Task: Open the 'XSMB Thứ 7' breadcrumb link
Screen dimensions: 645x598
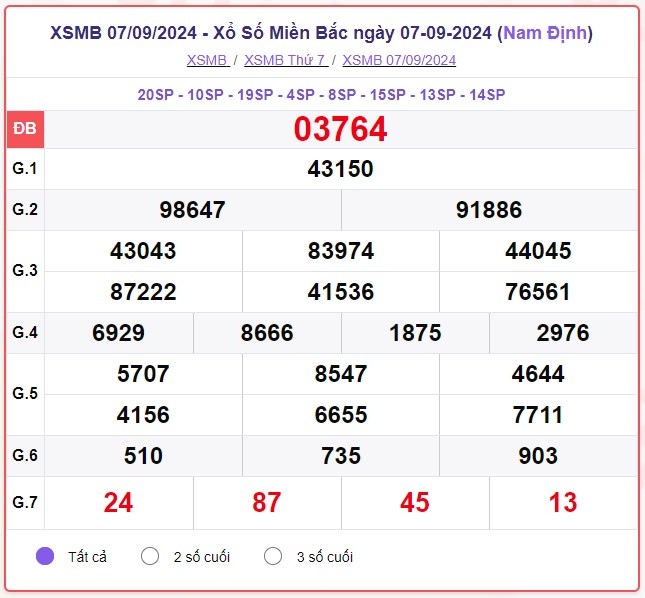Action: 286,60
